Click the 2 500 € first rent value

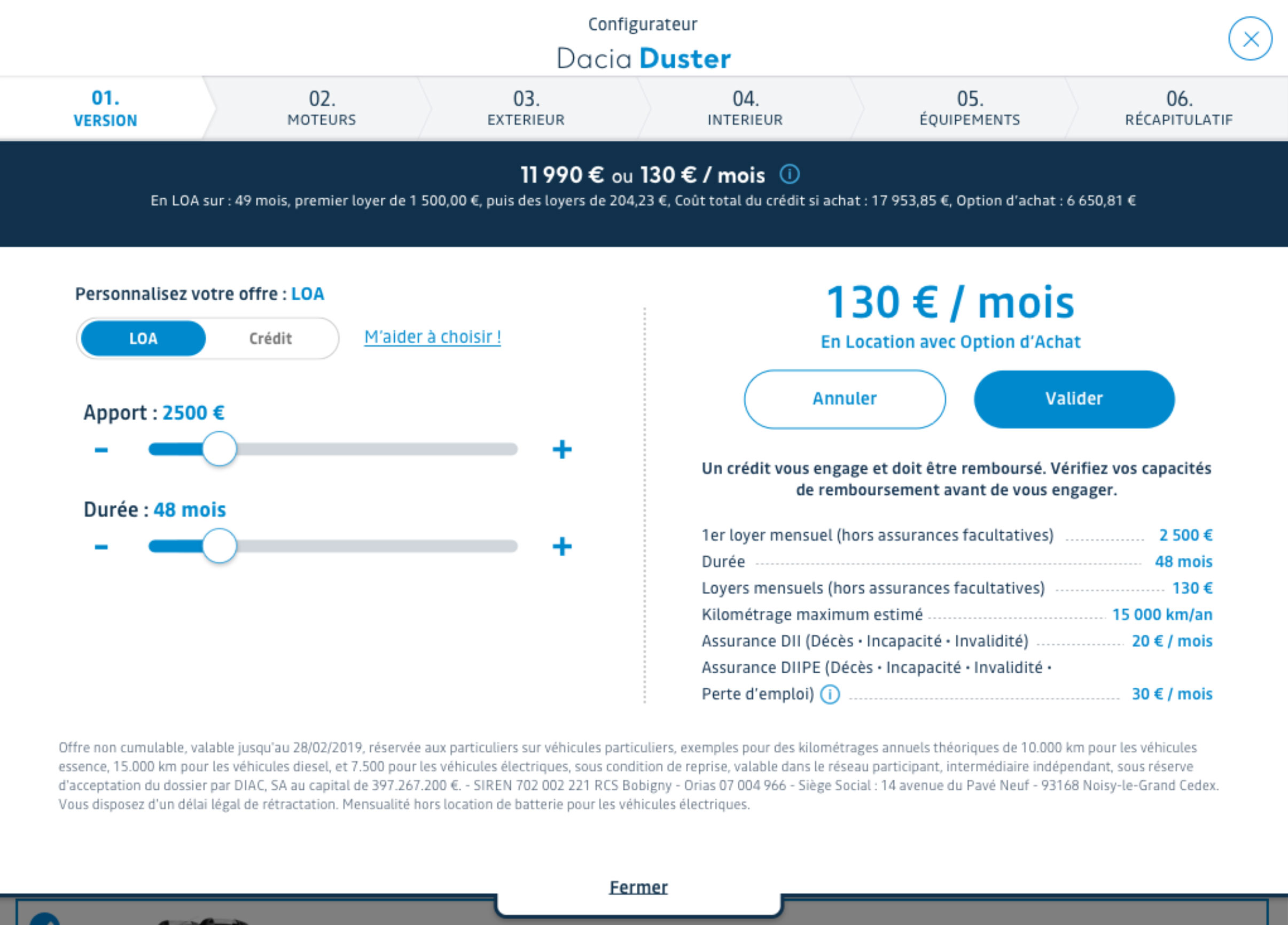1186,535
